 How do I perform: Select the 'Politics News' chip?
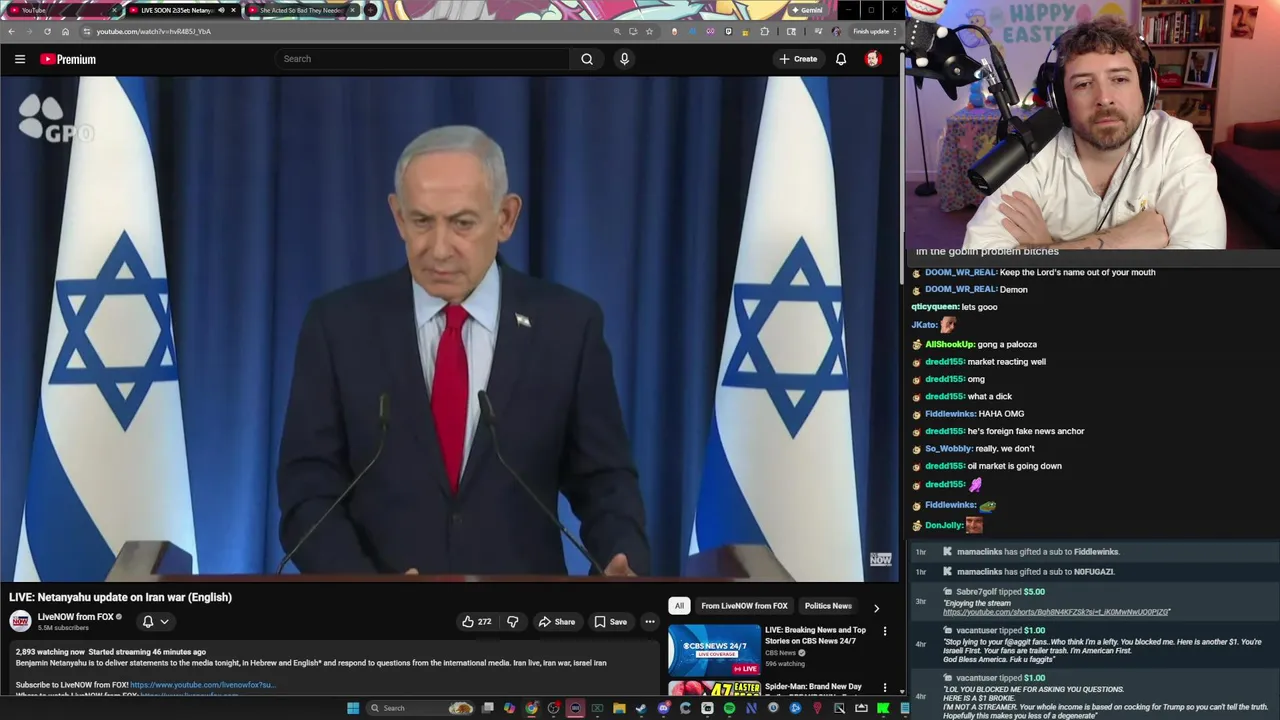pyautogui.click(x=828, y=606)
